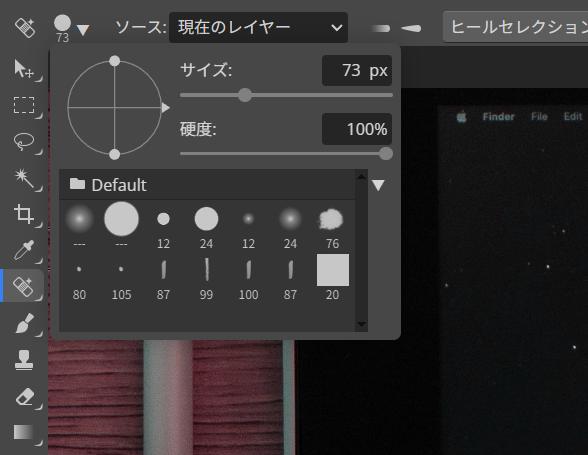Click the top handle of brush angle circle
This screenshot has height=455, width=588.
click(114, 61)
